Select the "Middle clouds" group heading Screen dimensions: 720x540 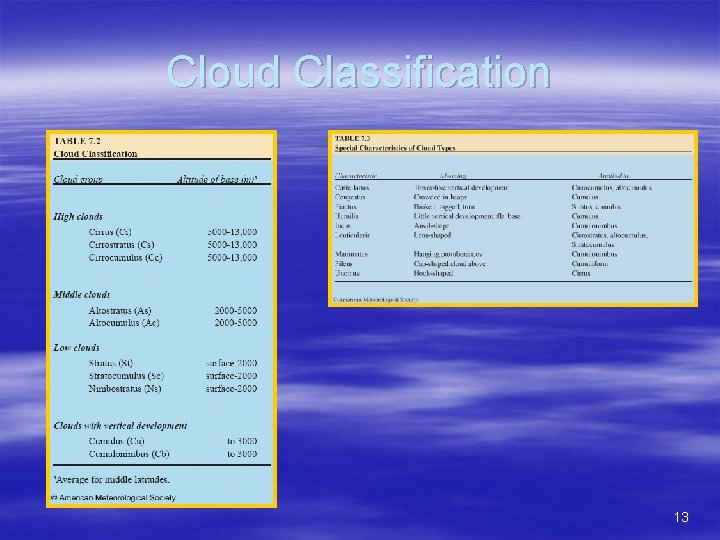[82, 295]
